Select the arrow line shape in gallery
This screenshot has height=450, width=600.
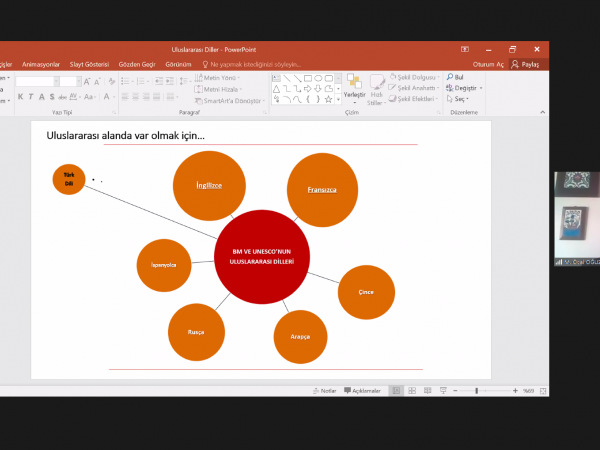tap(297, 78)
